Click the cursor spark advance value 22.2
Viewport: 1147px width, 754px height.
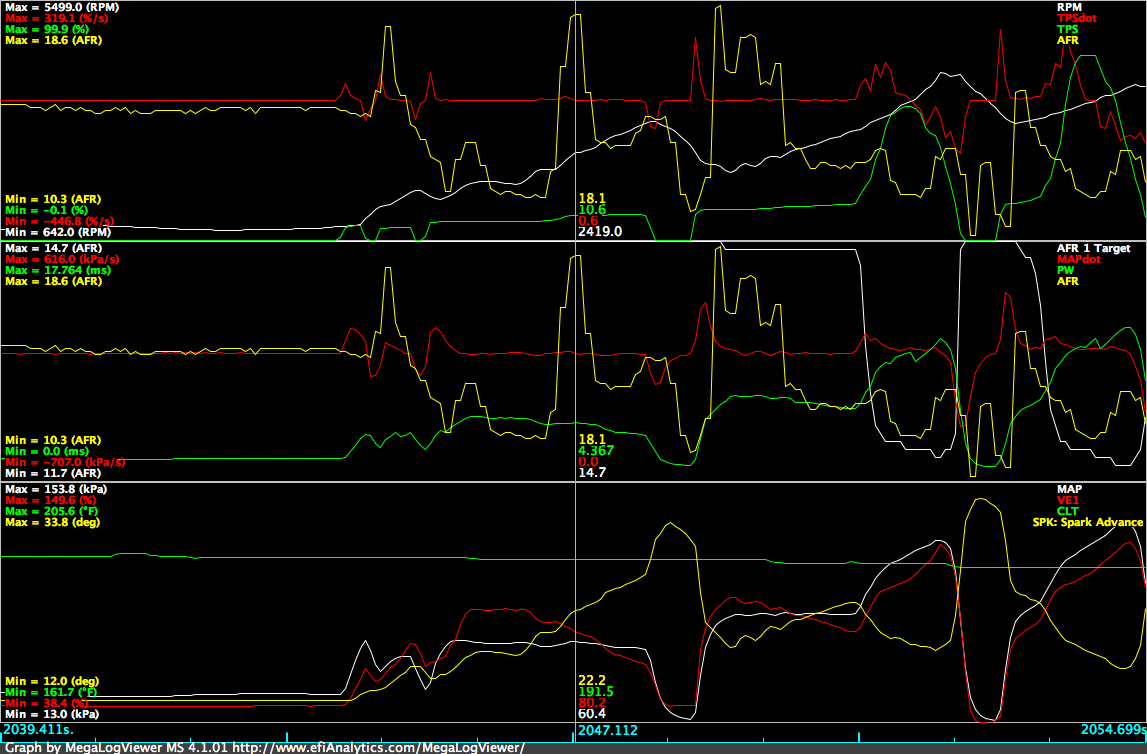click(x=592, y=681)
